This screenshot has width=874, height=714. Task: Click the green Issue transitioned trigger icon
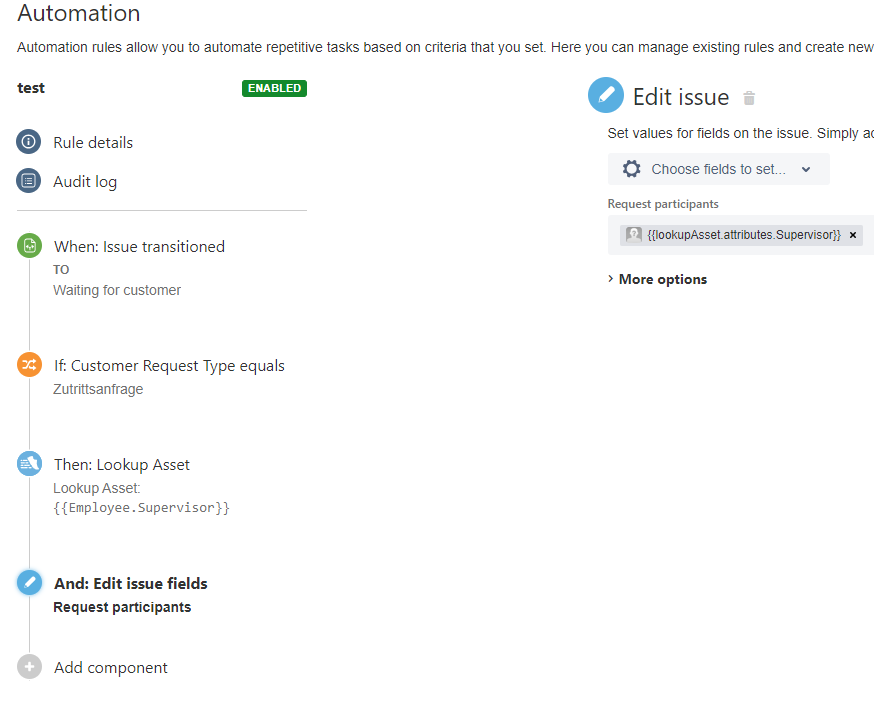(x=29, y=245)
